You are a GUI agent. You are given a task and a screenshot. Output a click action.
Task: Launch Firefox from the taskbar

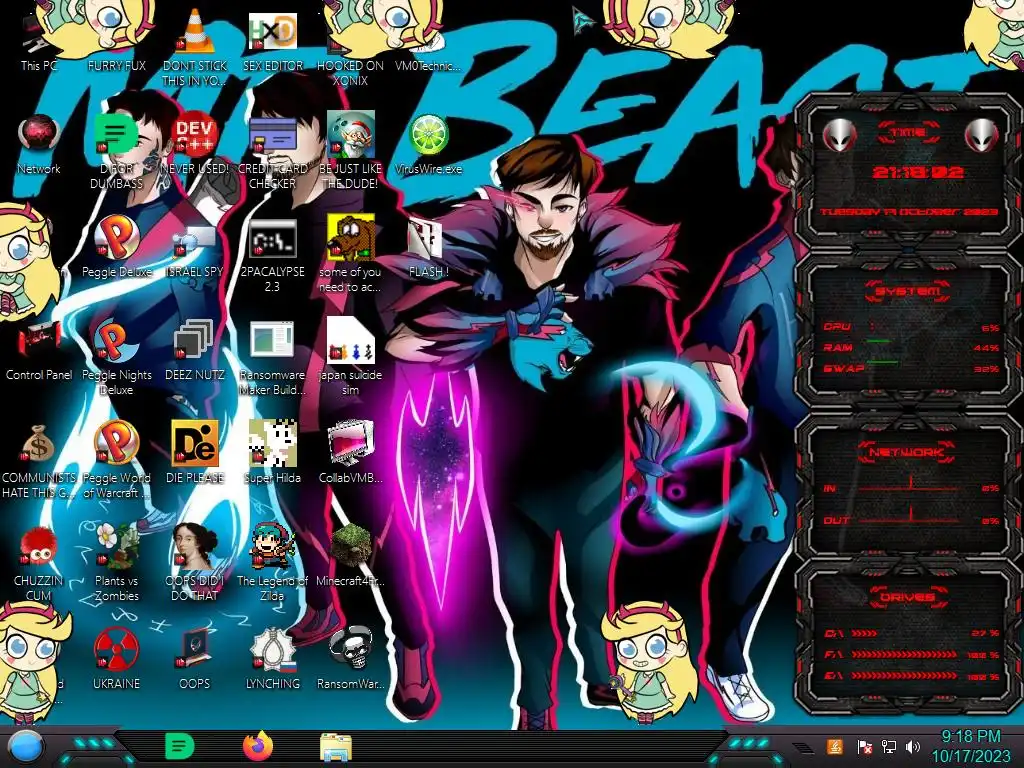click(x=258, y=746)
